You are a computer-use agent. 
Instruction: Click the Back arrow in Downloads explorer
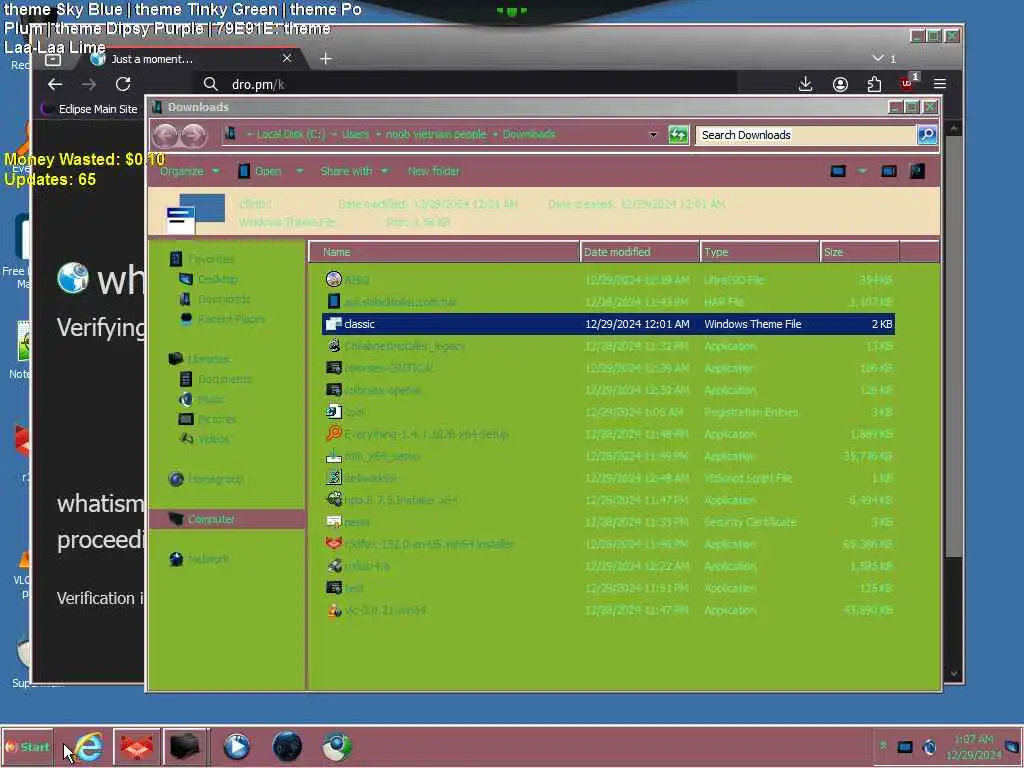click(x=166, y=135)
